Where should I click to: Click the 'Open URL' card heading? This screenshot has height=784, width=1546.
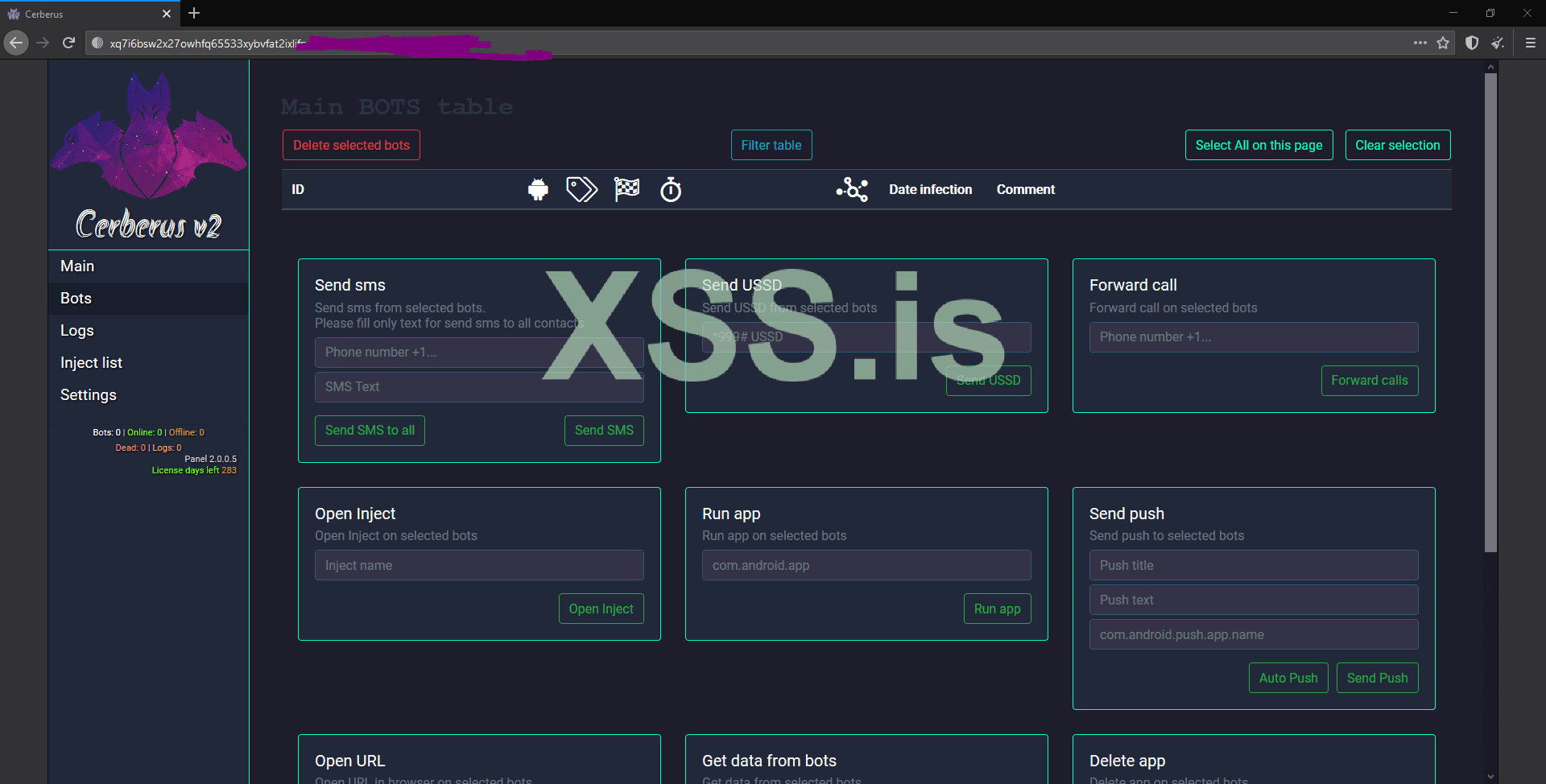349,761
